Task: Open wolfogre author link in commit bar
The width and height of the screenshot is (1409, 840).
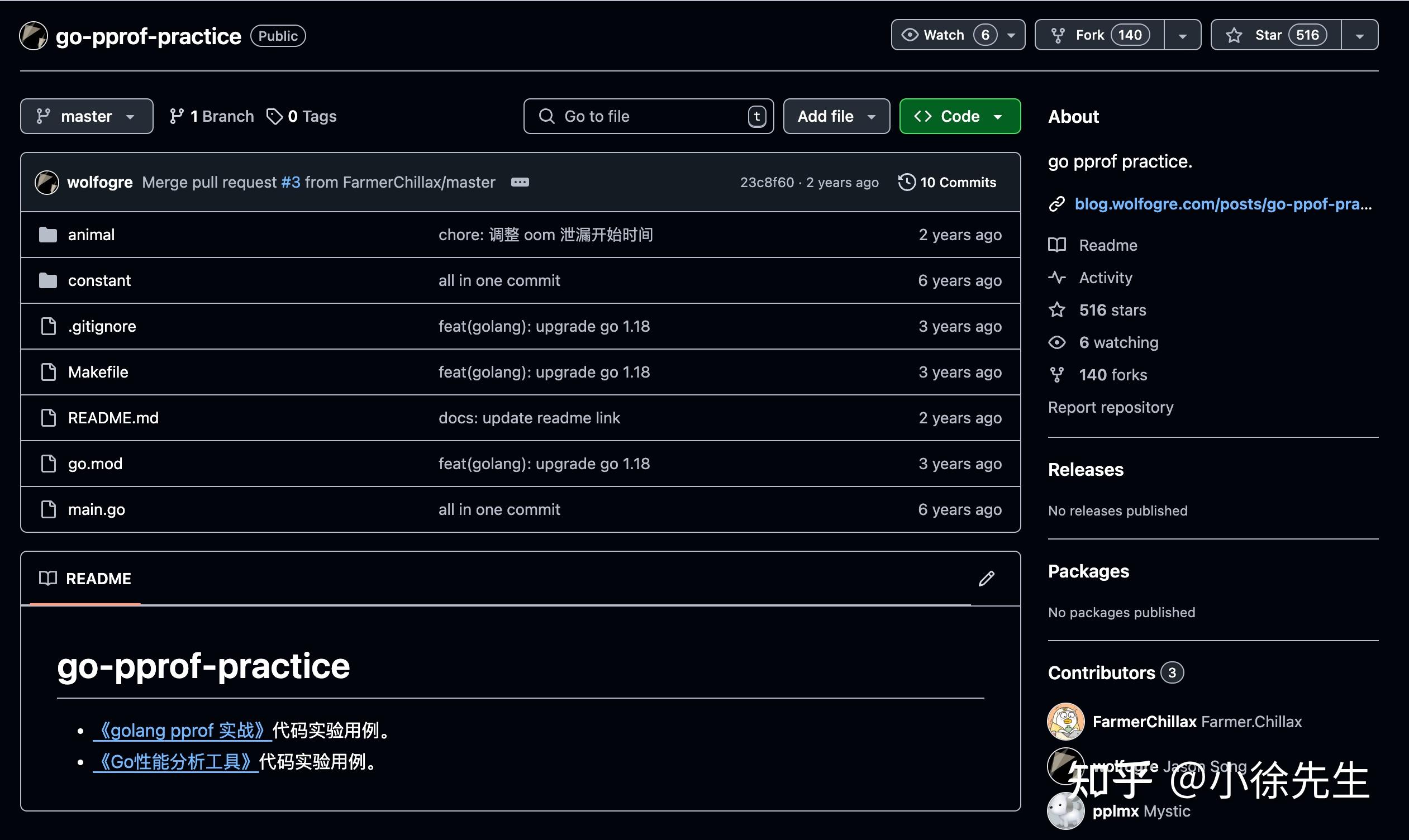Action: tap(99, 182)
